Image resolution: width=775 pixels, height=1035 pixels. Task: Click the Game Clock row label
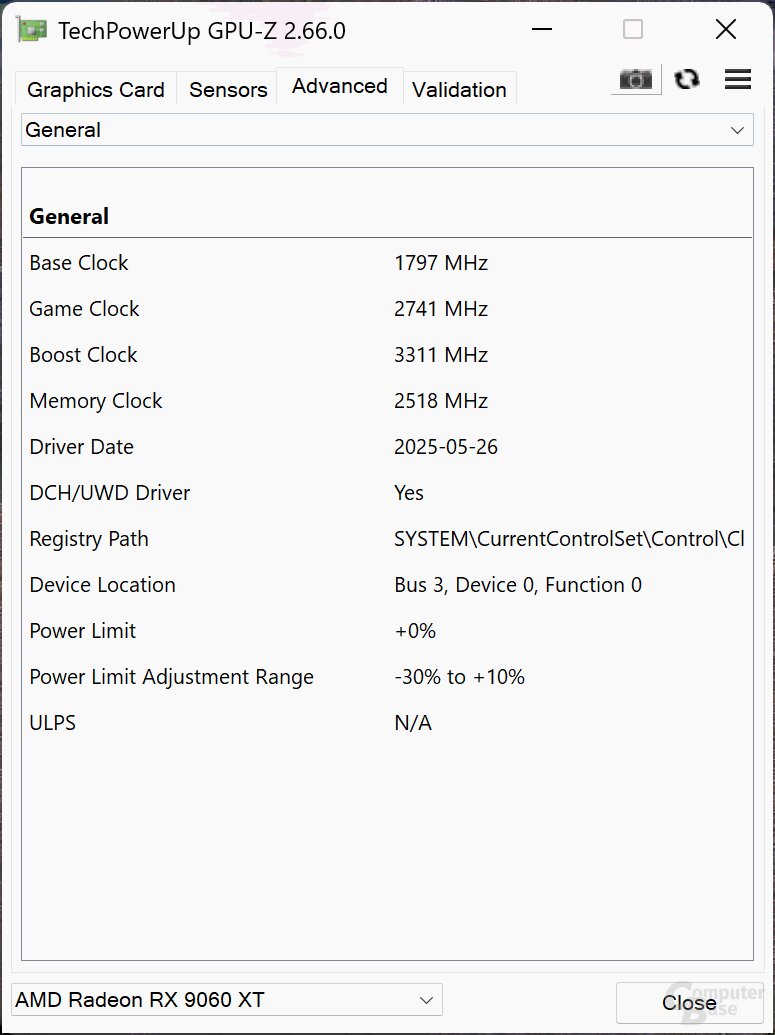click(84, 309)
